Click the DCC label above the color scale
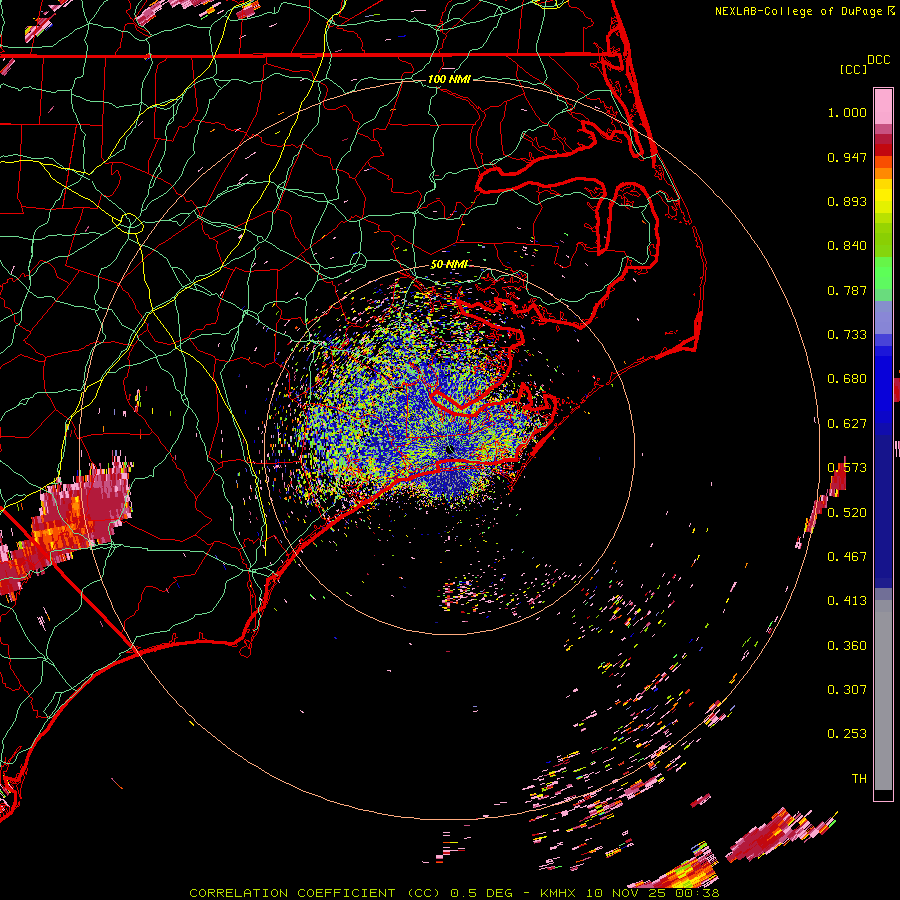The image size is (900, 900). (878, 60)
